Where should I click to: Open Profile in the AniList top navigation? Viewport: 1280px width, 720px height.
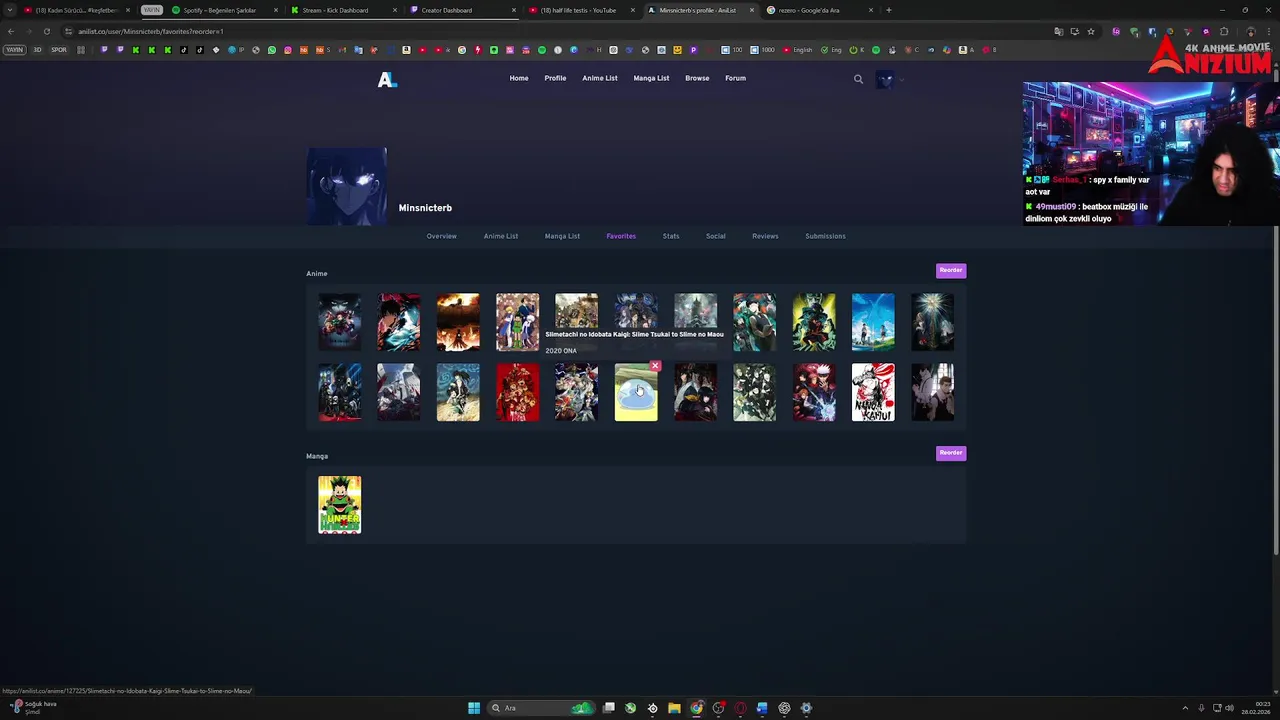coord(555,78)
